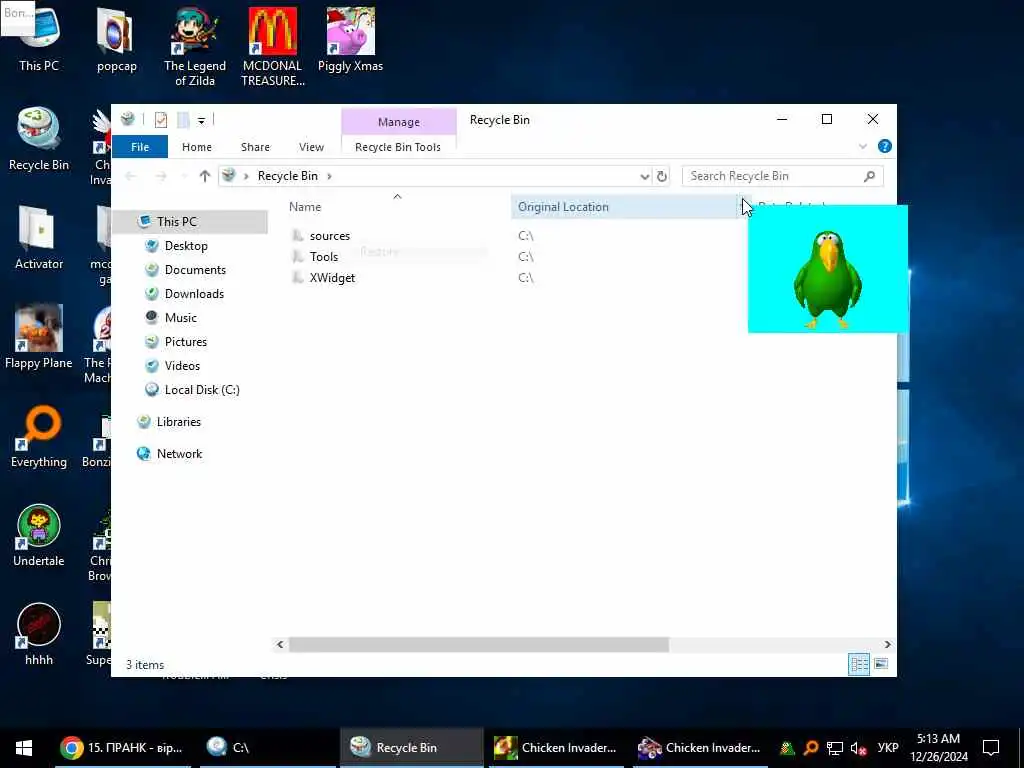Select MCDONAL TREASURE desktop shortcut
This screenshot has height=768, width=1024.
point(272,47)
